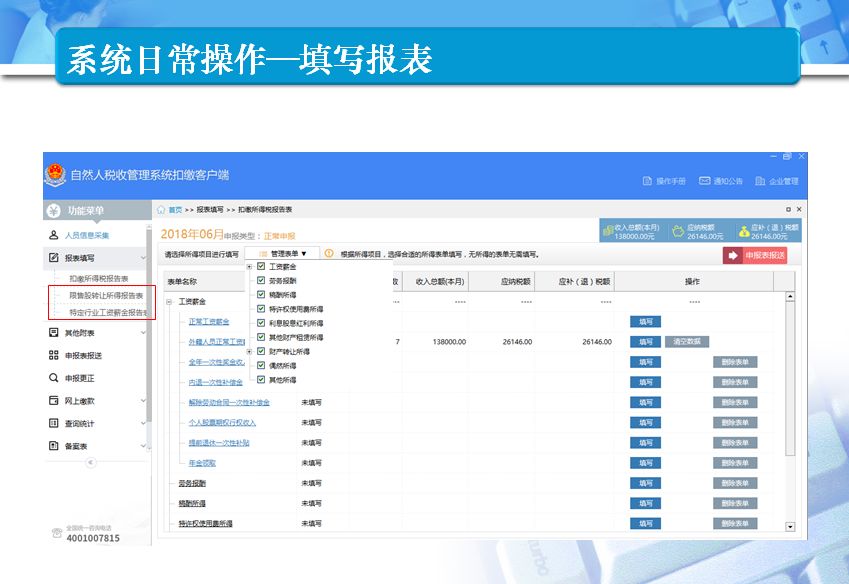Expand the 备案表 sidebar chevron
Screen dimensions: 849x584
143,446
